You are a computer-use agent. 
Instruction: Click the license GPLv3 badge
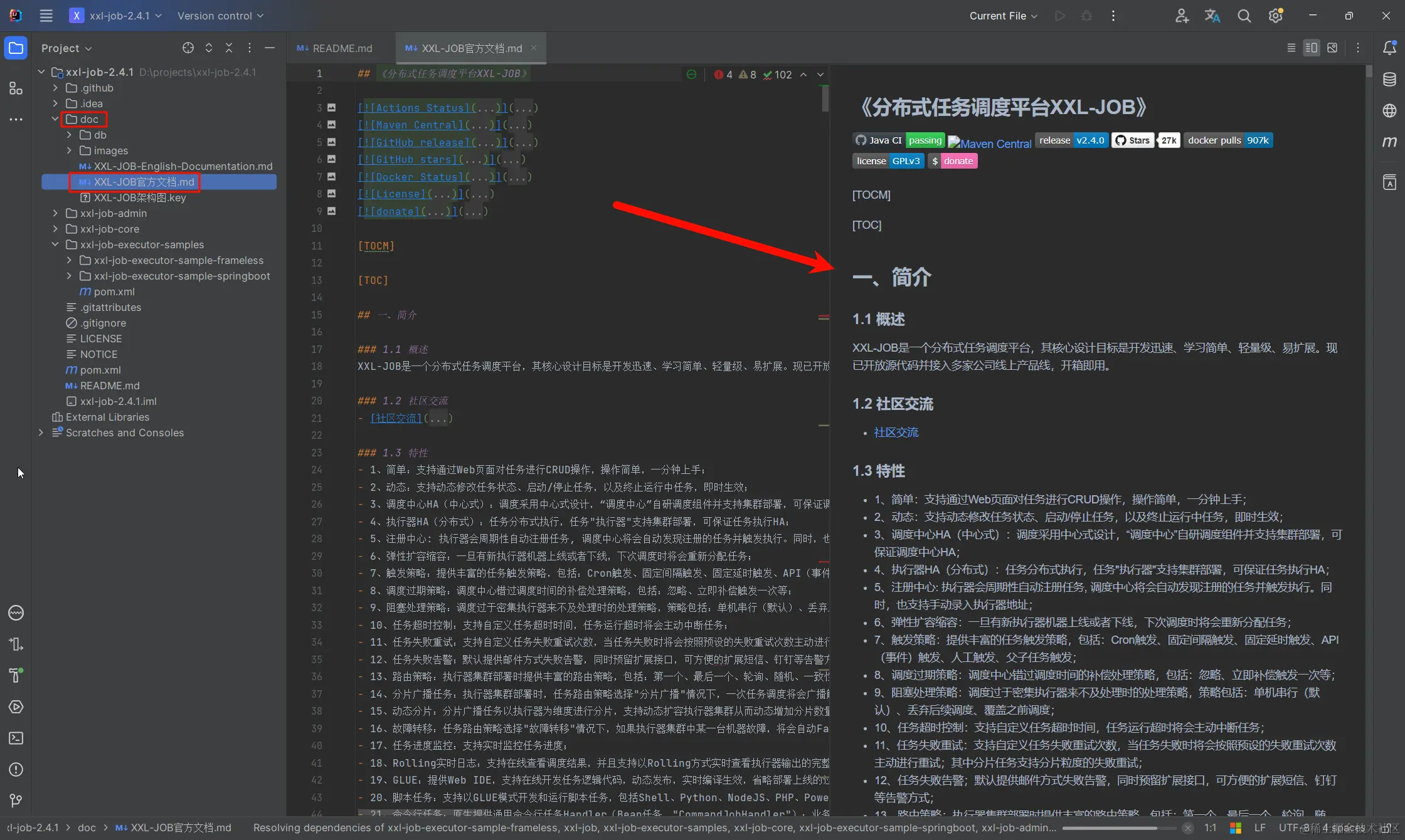[888, 161]
